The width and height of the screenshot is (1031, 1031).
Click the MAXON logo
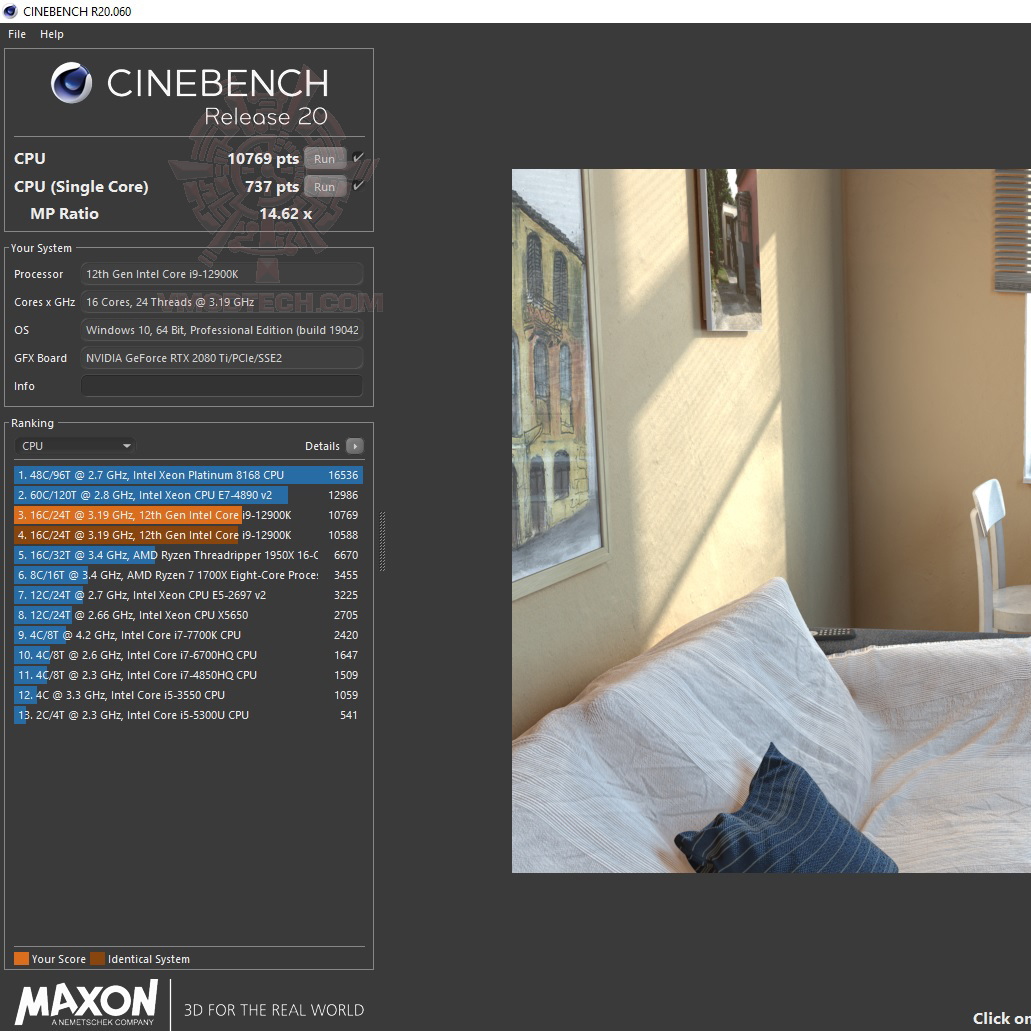coord(87,1002)
